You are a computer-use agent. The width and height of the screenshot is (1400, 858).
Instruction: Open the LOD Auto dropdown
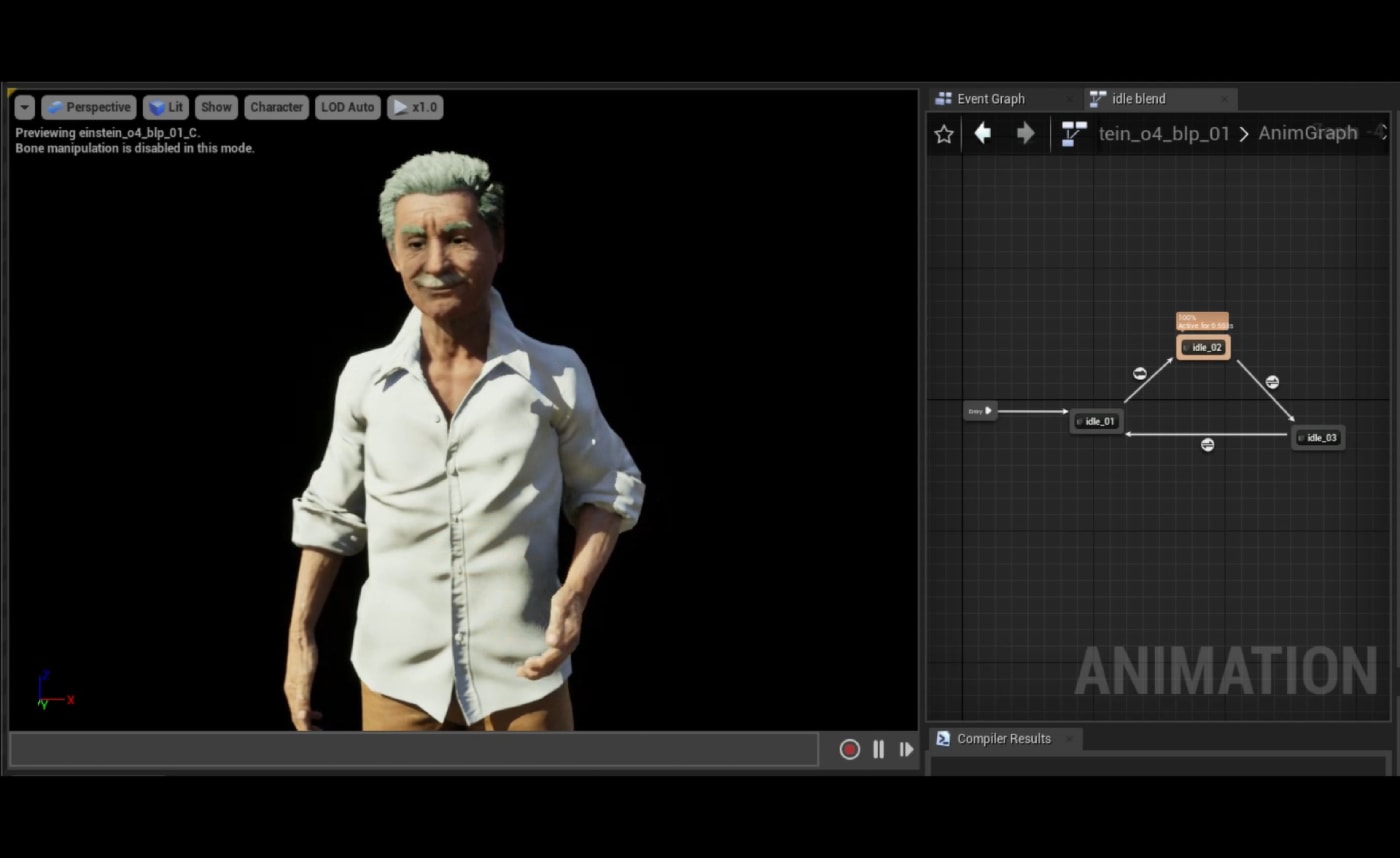click(x=347, y=107)
